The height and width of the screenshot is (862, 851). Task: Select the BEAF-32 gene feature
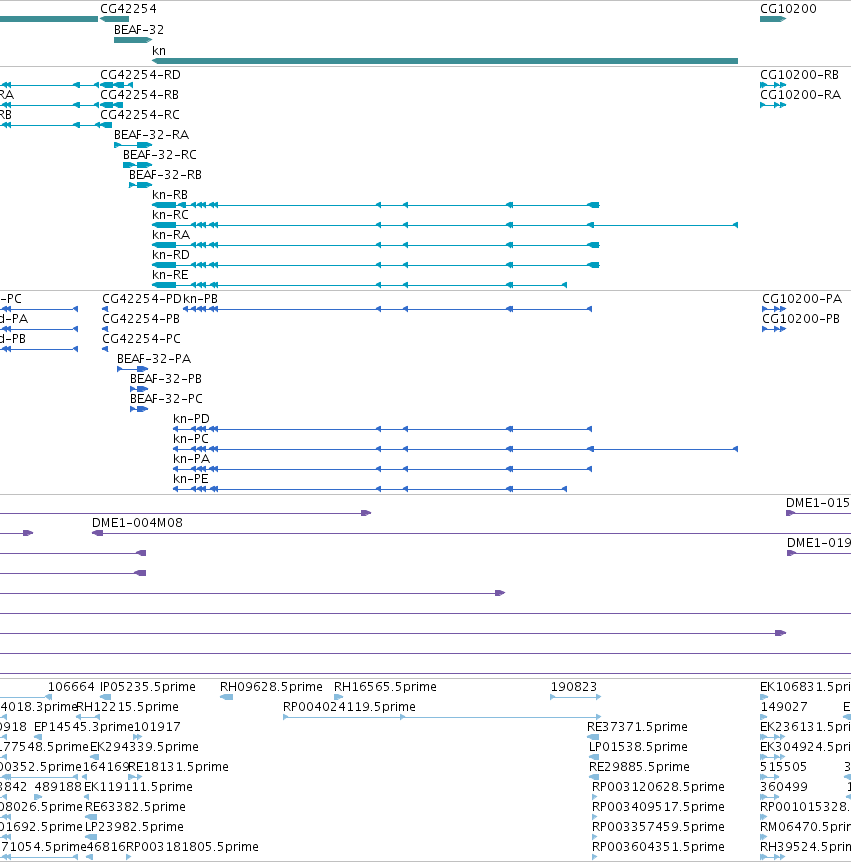132,40
